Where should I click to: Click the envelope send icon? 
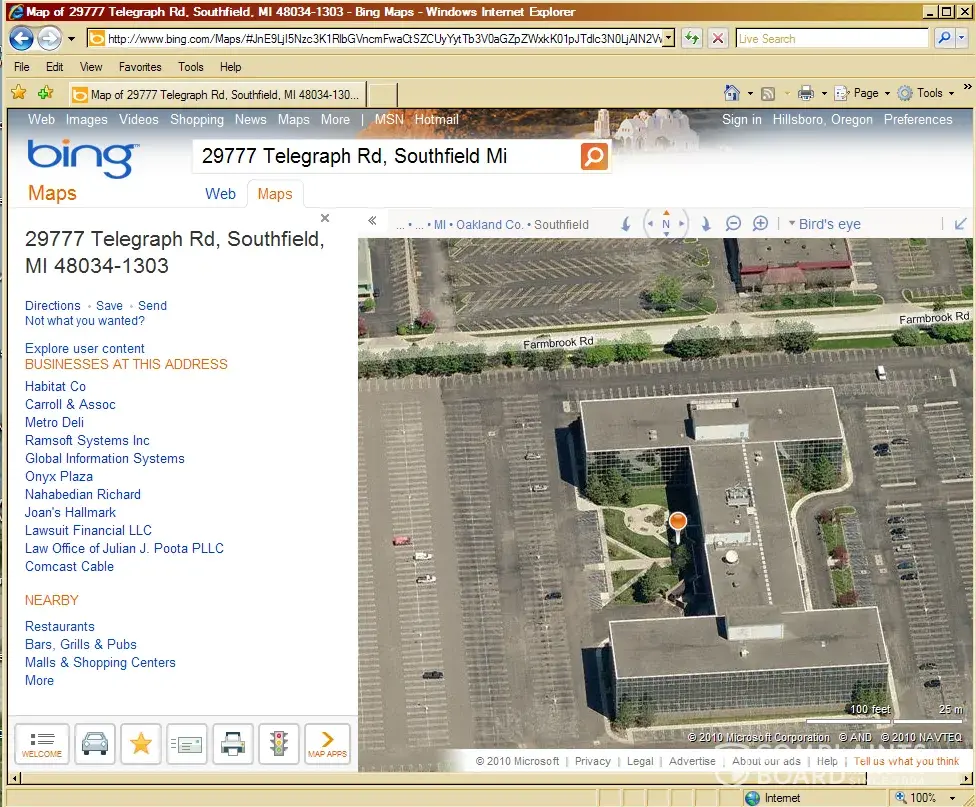[x=187, y=744]
